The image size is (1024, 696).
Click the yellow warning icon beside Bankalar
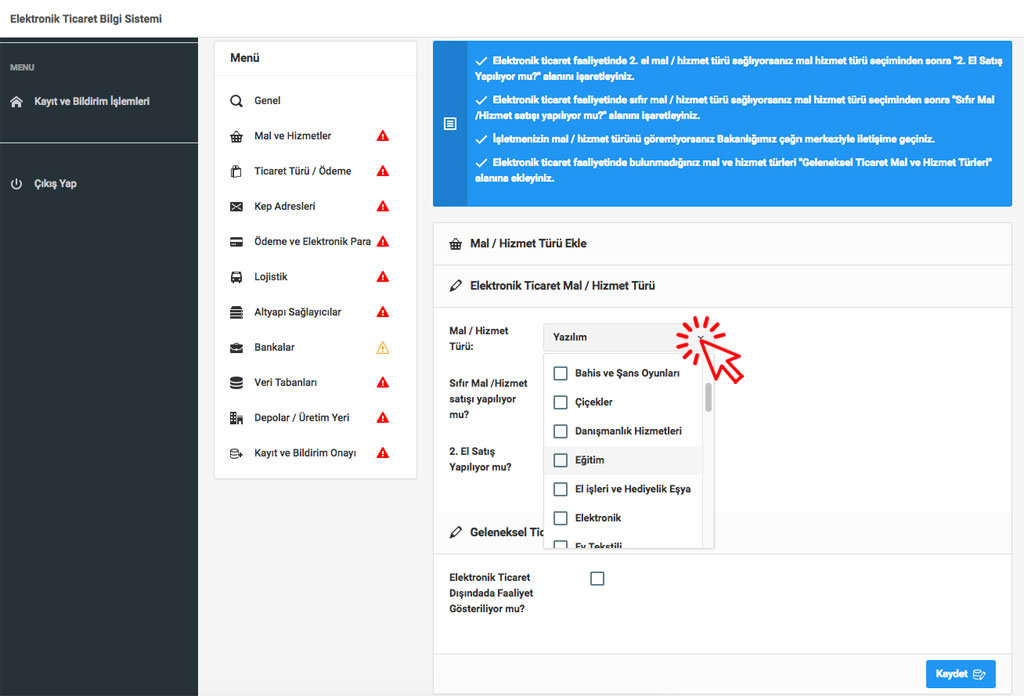point(382,348)
